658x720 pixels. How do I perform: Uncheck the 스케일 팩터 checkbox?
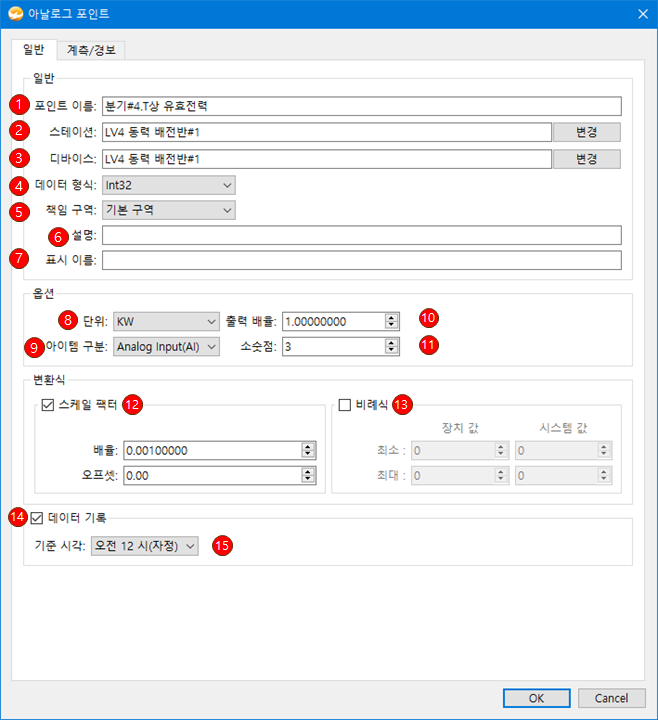tap(48, 405)
